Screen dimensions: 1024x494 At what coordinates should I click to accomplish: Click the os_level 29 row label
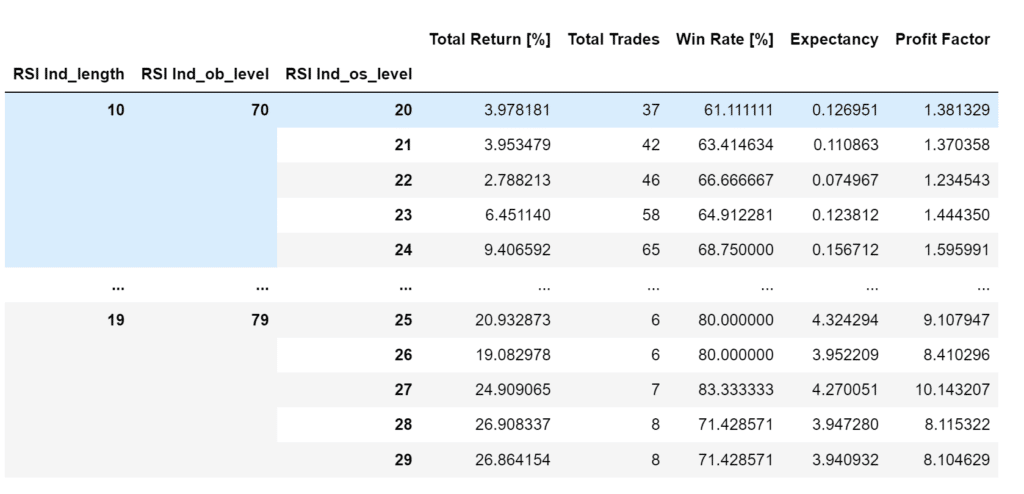[x=404, y=460]
